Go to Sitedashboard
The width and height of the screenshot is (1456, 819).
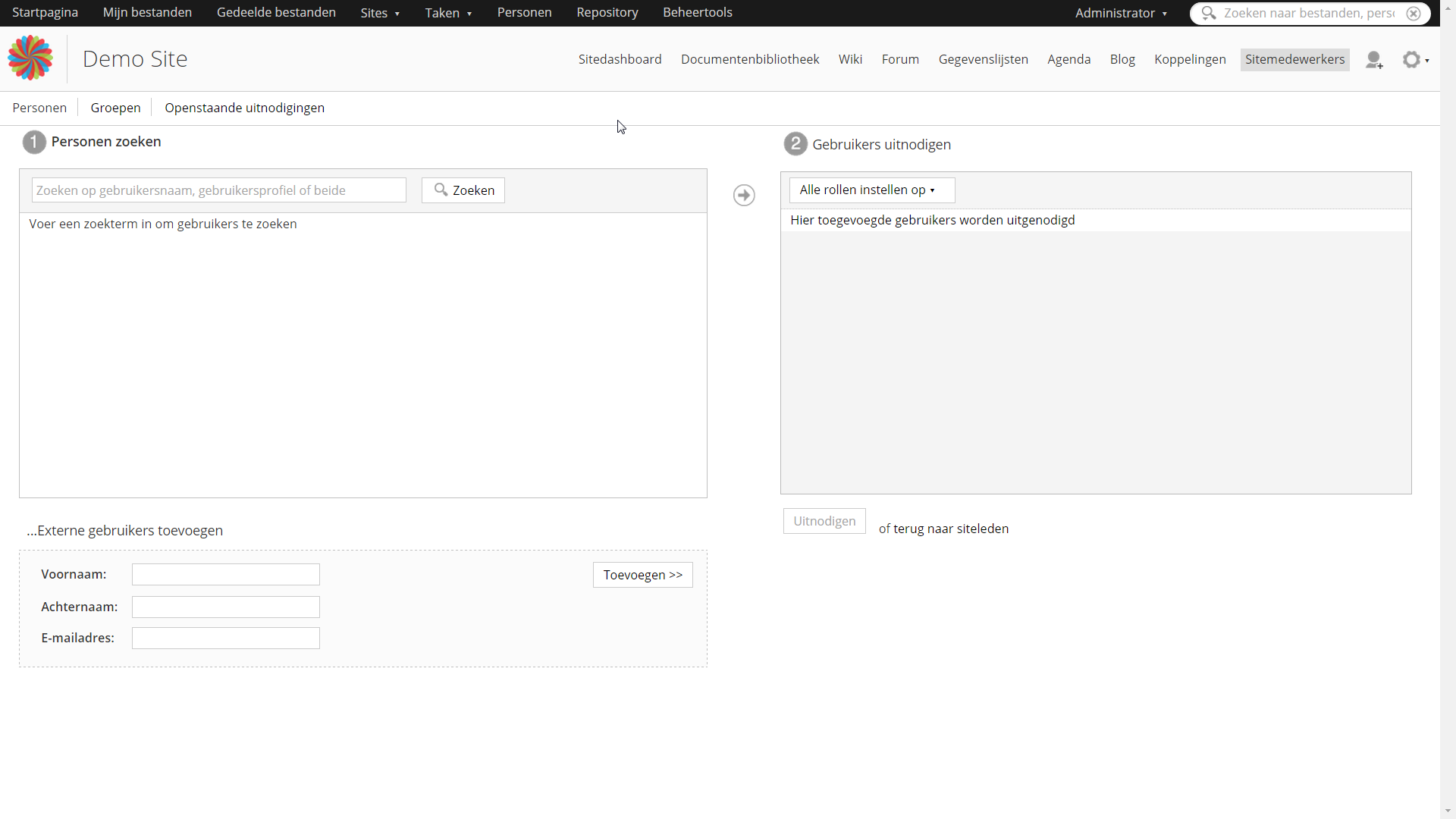tap(620, 59)
